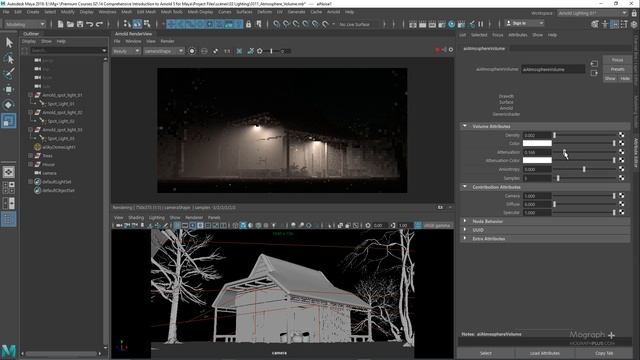This screenshot has width=640, height=360.
Task: Click the round shading ball icon in RenderView
Action: click(192, 51)
